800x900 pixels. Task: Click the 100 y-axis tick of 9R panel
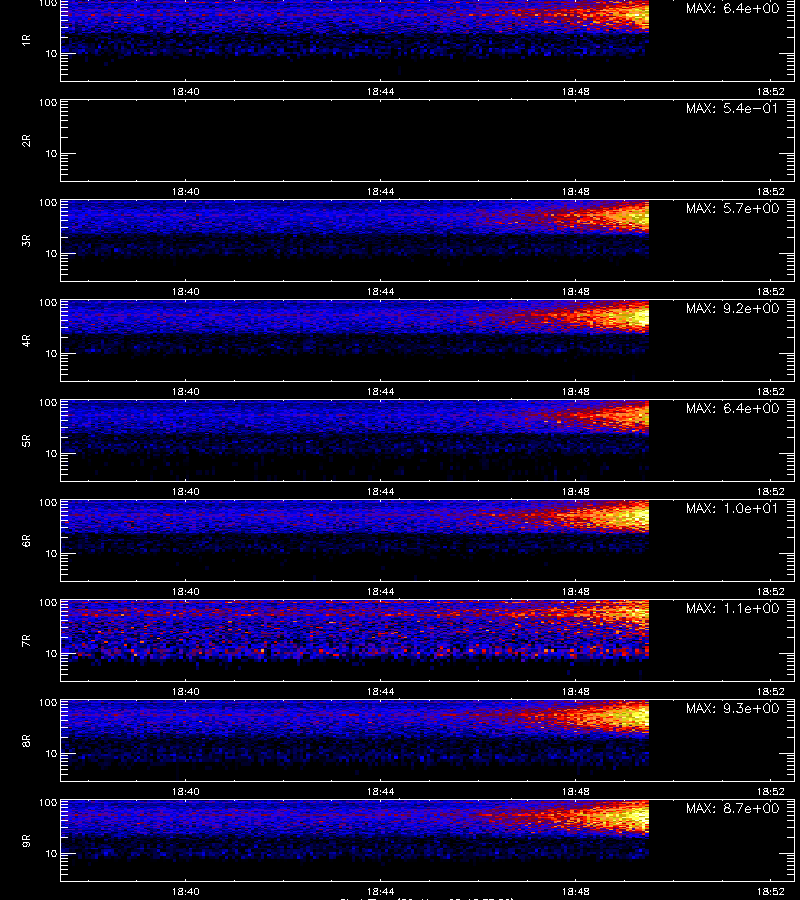[48, 802]
